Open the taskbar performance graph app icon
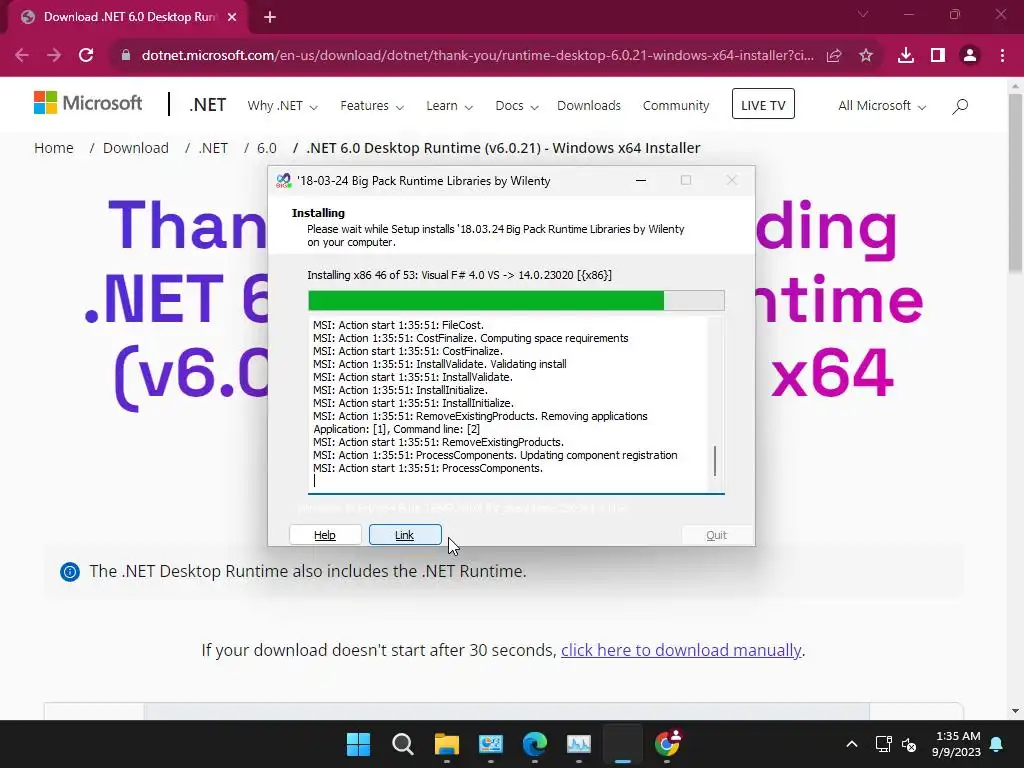This screenshot has width=1024, height=768. point(579,744)
